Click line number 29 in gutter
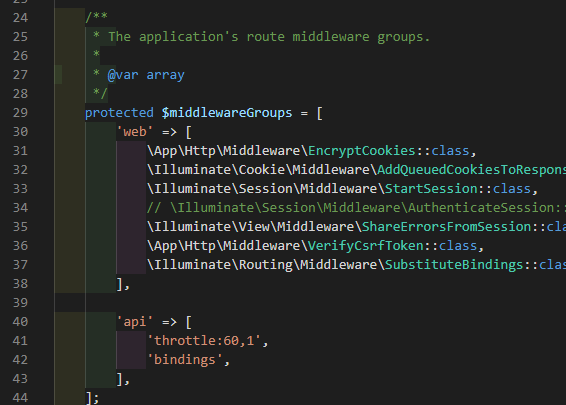Image resolution: width=566 pixels, height=405 pixels. [20, 113]
